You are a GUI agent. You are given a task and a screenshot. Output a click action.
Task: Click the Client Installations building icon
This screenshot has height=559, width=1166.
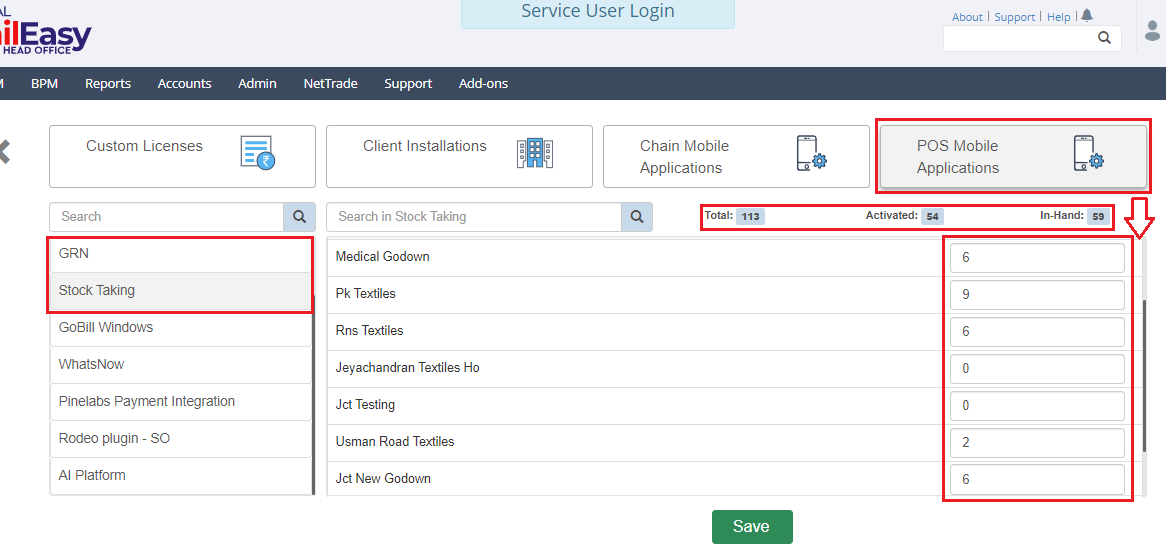click(534, 152)
